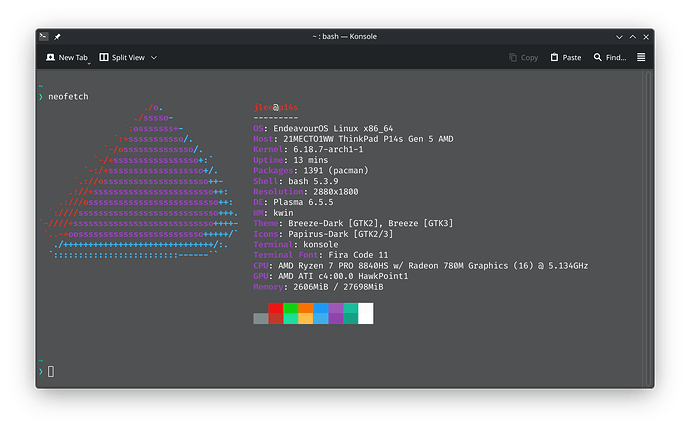Click the window title bar text
Screen dimensions: 690x430
[345, 36]
